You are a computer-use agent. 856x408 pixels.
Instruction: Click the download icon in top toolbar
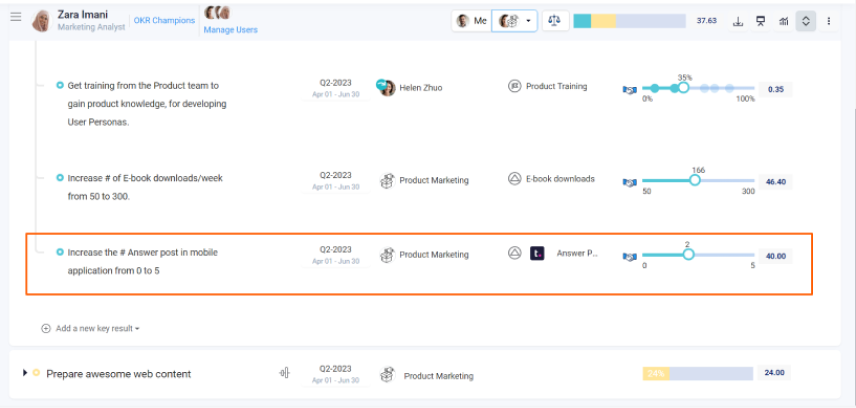click(x=738, y=21)
